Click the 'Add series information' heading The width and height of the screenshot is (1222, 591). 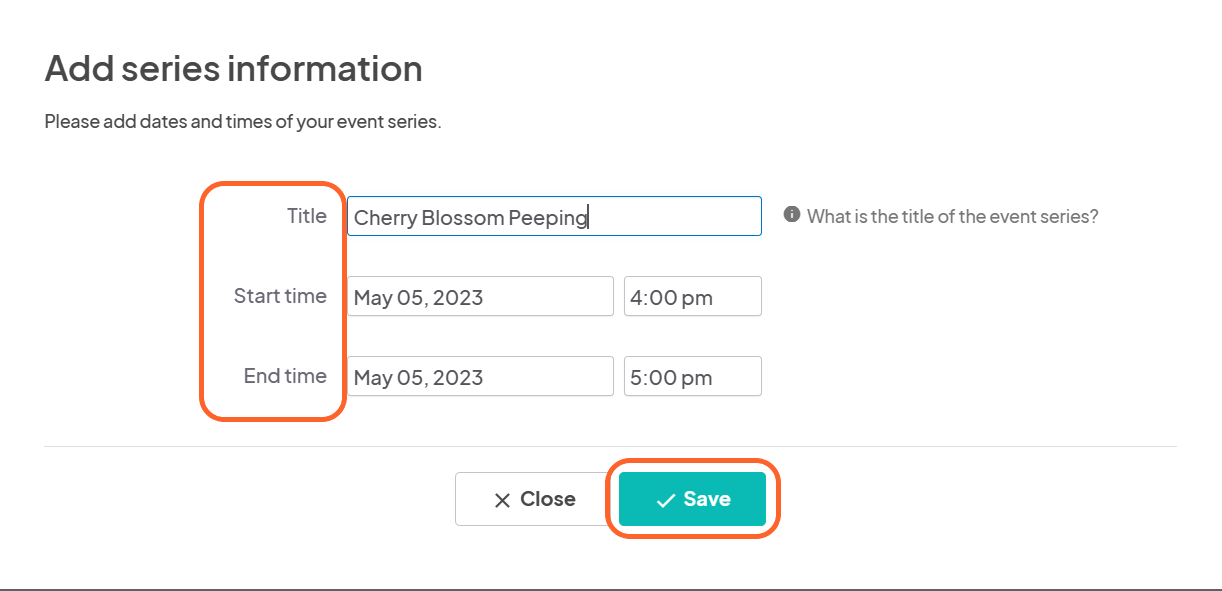(x=234, y=69)
